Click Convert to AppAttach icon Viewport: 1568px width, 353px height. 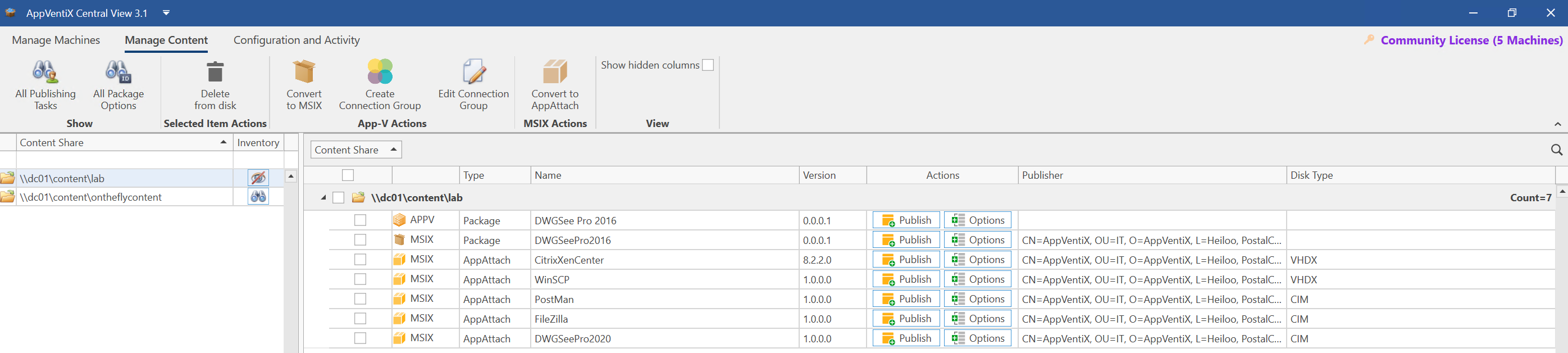click(x=554, y=73)
